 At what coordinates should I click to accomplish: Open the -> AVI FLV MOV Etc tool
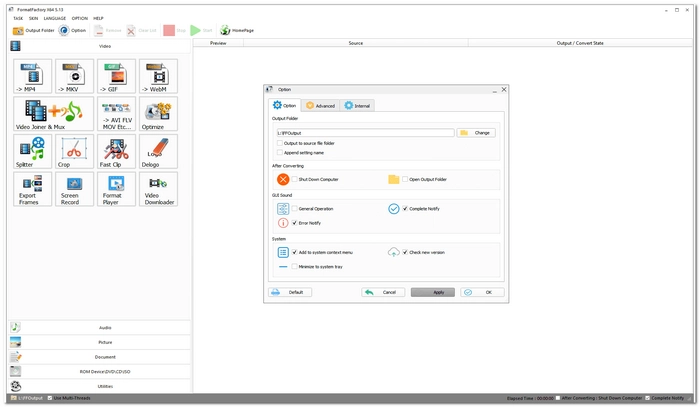coord(117,114)
